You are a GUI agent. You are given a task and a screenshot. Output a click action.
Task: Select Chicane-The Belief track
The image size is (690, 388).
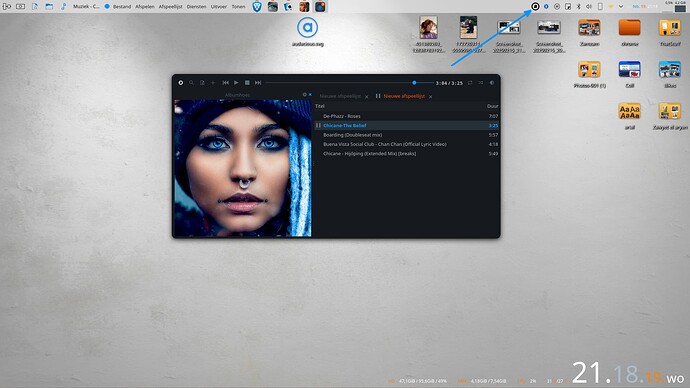tap(407, 125)
